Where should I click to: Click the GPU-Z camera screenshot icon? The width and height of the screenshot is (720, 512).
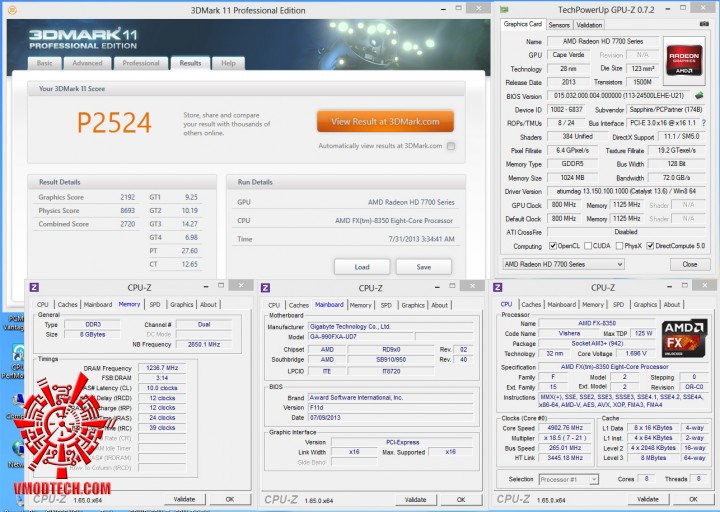704,24
